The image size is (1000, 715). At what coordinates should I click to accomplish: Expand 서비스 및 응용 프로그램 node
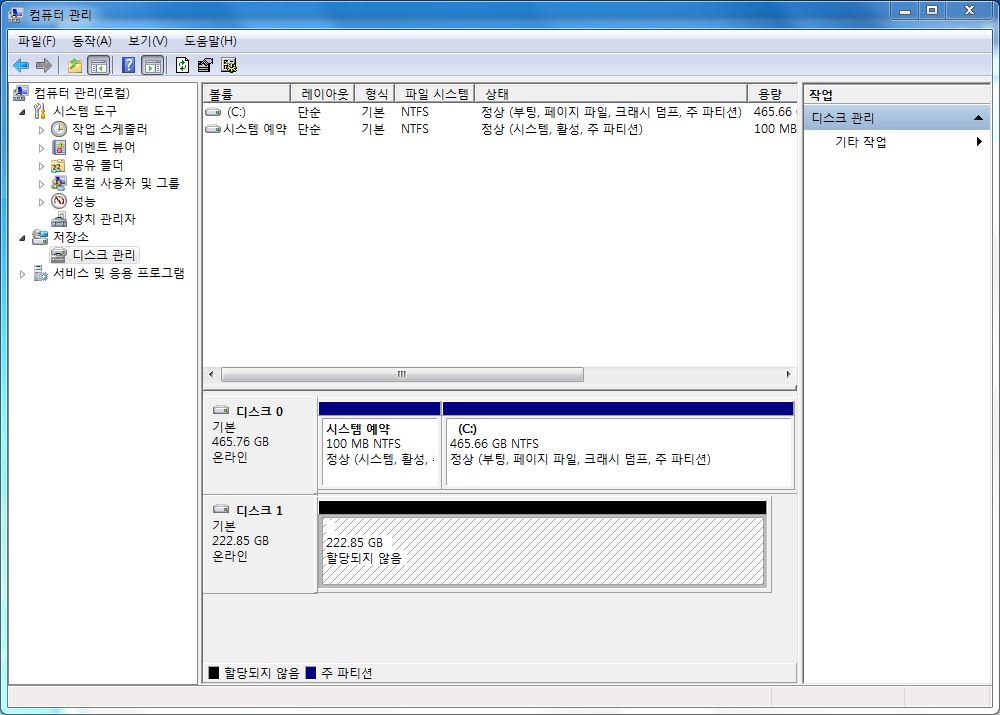pyautogui.click(x=23, y=274)
